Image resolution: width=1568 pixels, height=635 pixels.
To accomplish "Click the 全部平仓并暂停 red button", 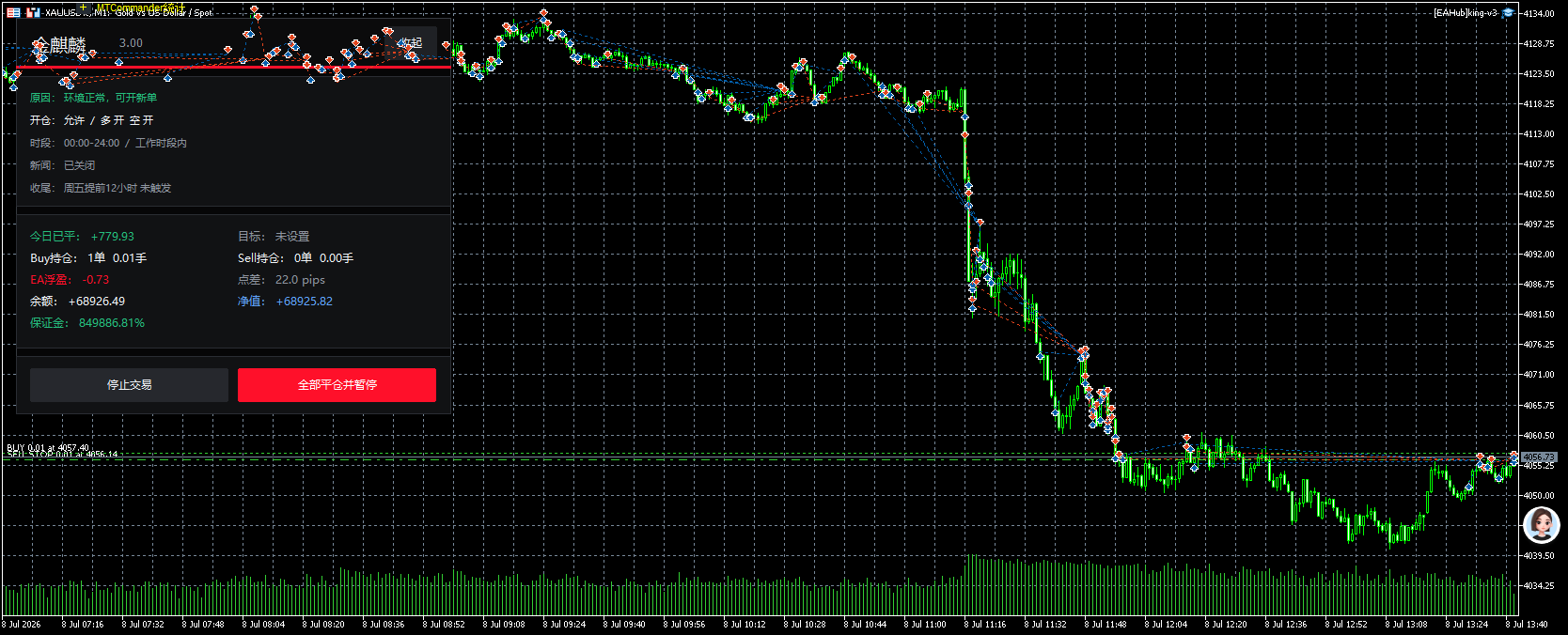I will point(337,385).
